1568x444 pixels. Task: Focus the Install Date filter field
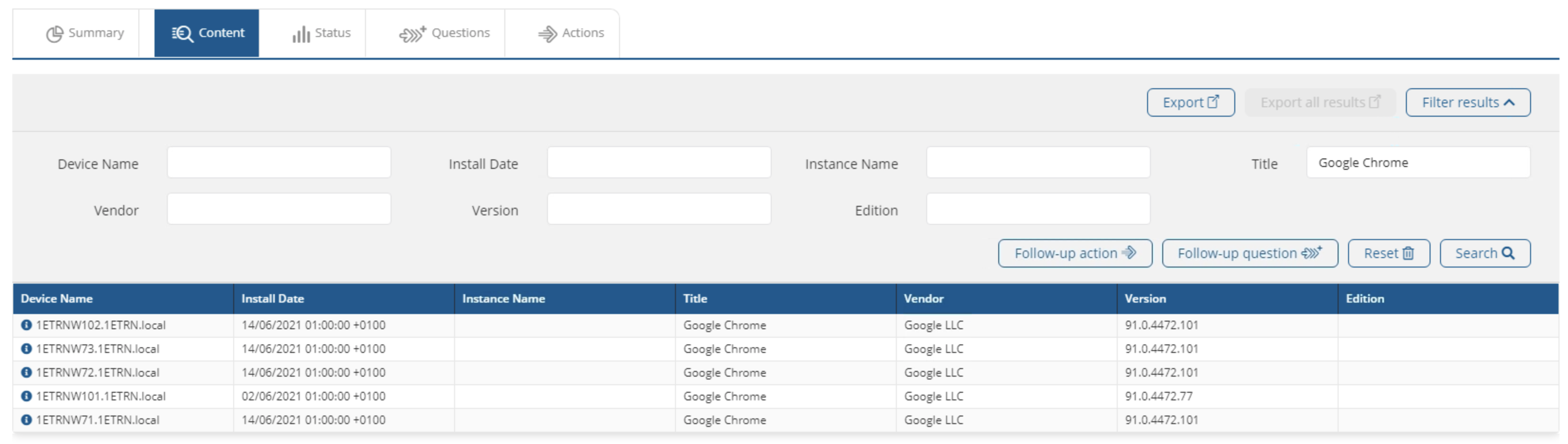658,163
